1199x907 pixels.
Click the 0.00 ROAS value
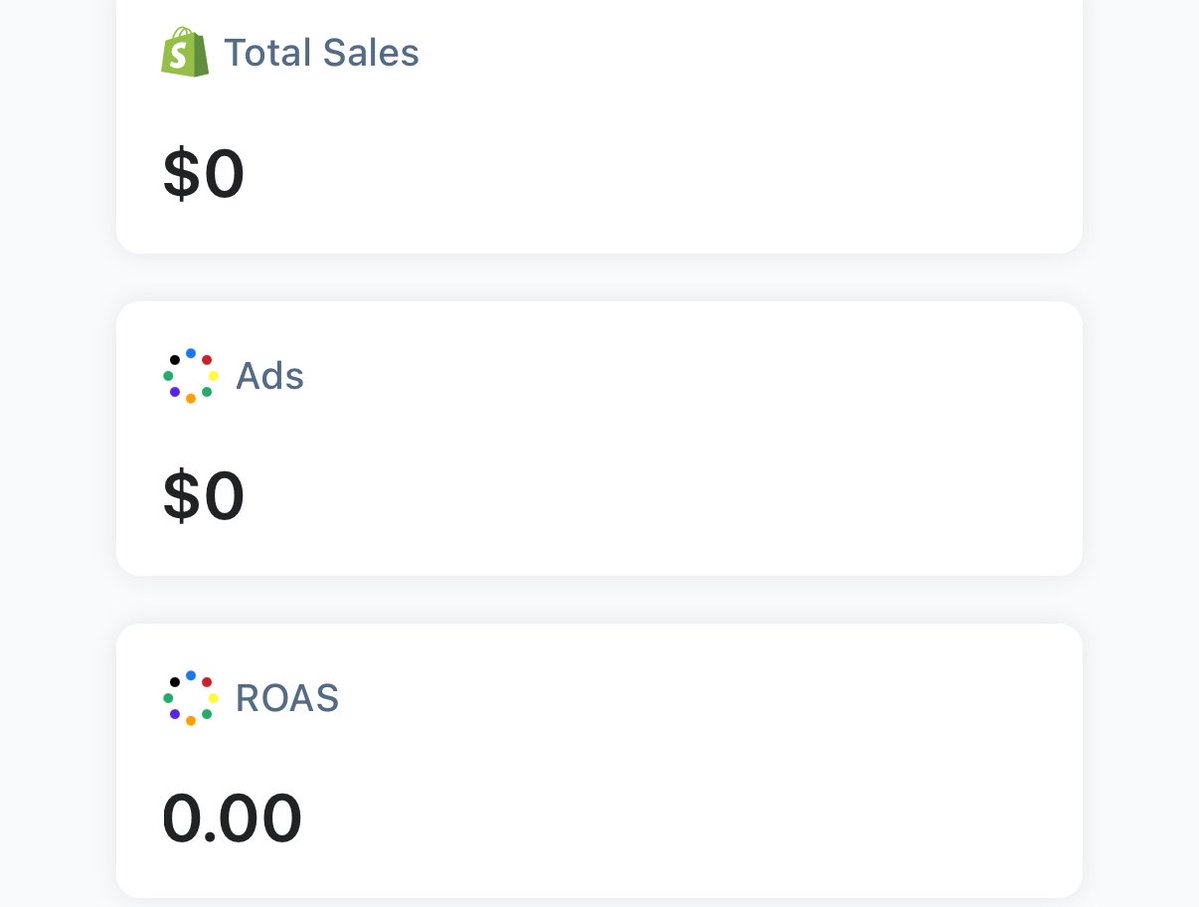tap(232, 818)
